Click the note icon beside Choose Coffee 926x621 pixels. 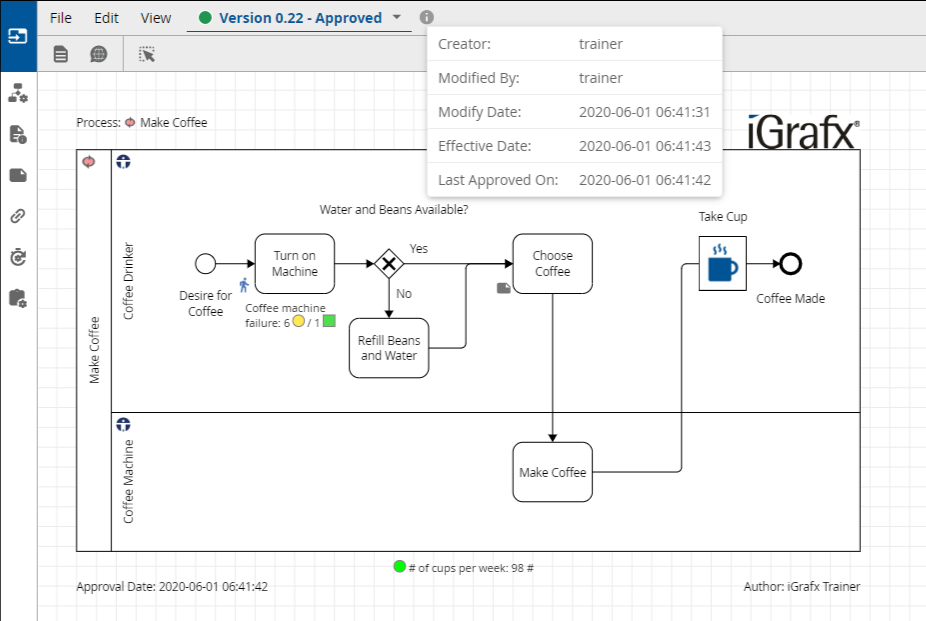[x=504, y=288]
